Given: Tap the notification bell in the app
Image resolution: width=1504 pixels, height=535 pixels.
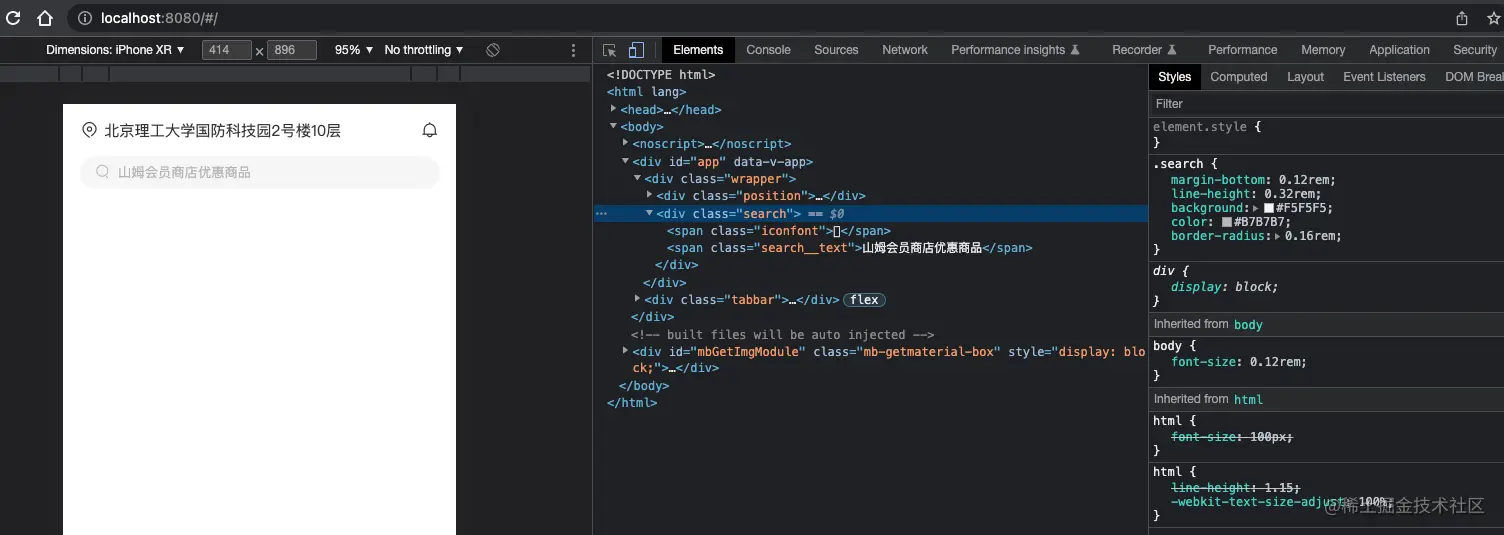Looking at the screenshot, I should point(430,130).
